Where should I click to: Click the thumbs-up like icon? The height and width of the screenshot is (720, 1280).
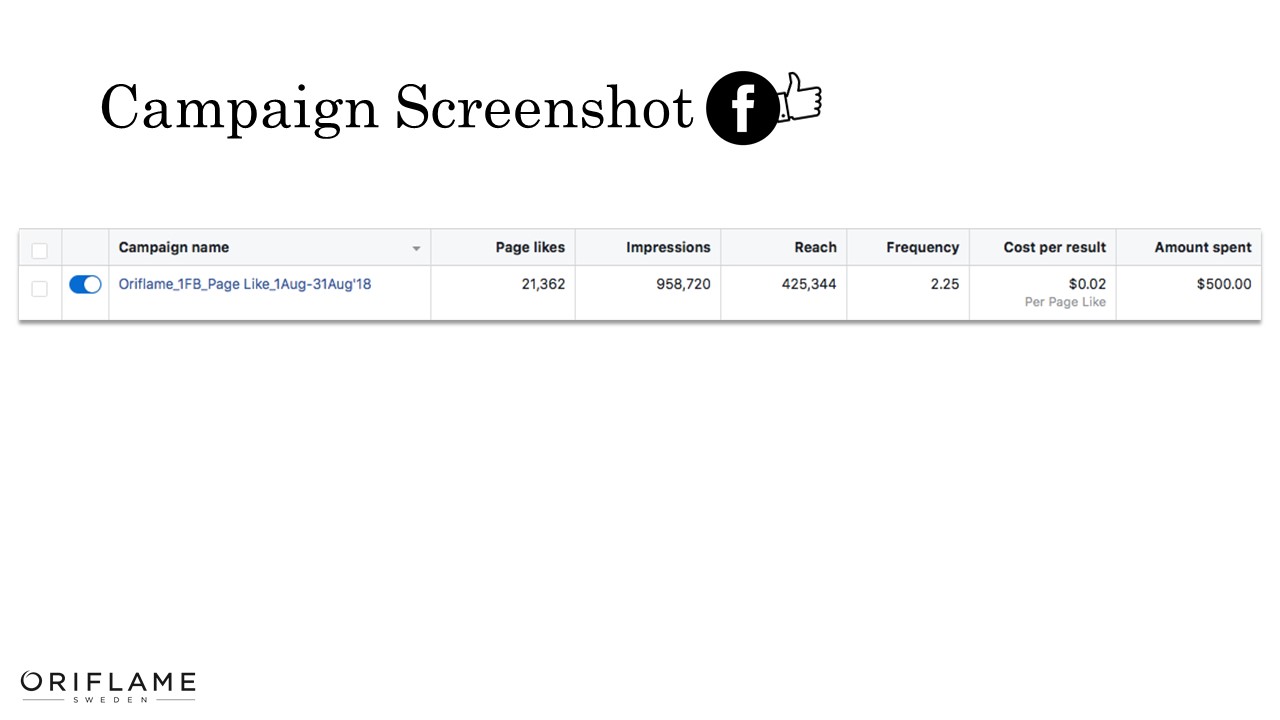point(801,98)
